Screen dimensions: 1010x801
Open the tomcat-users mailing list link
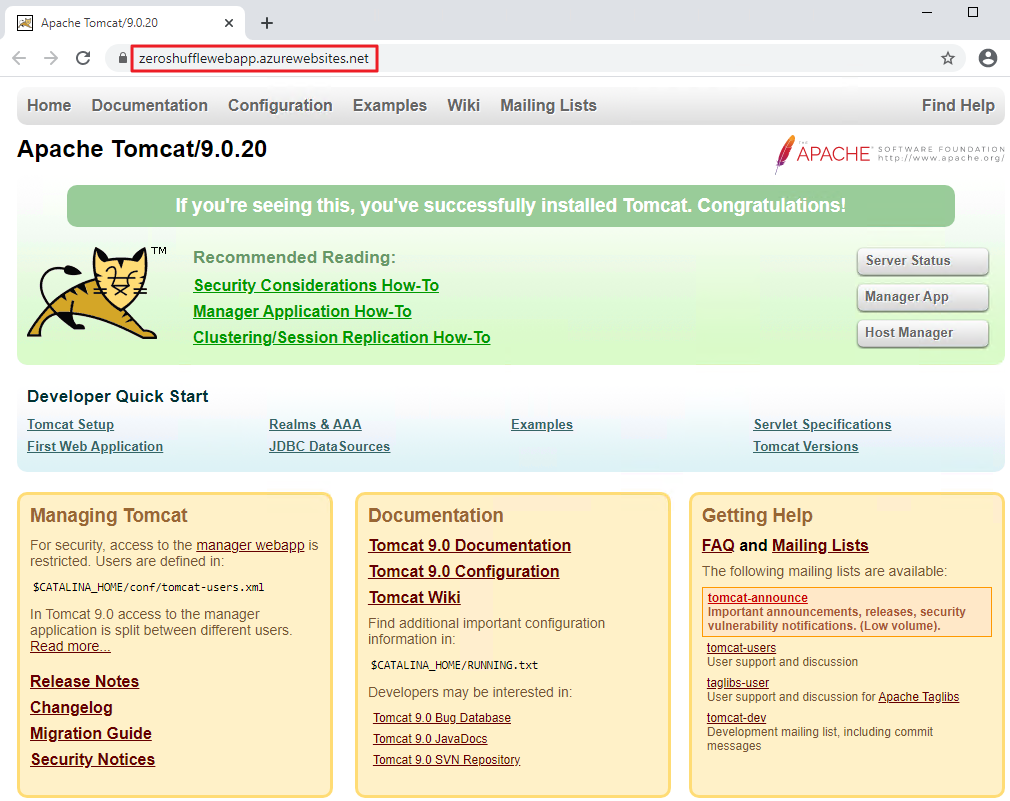(741, 648)
